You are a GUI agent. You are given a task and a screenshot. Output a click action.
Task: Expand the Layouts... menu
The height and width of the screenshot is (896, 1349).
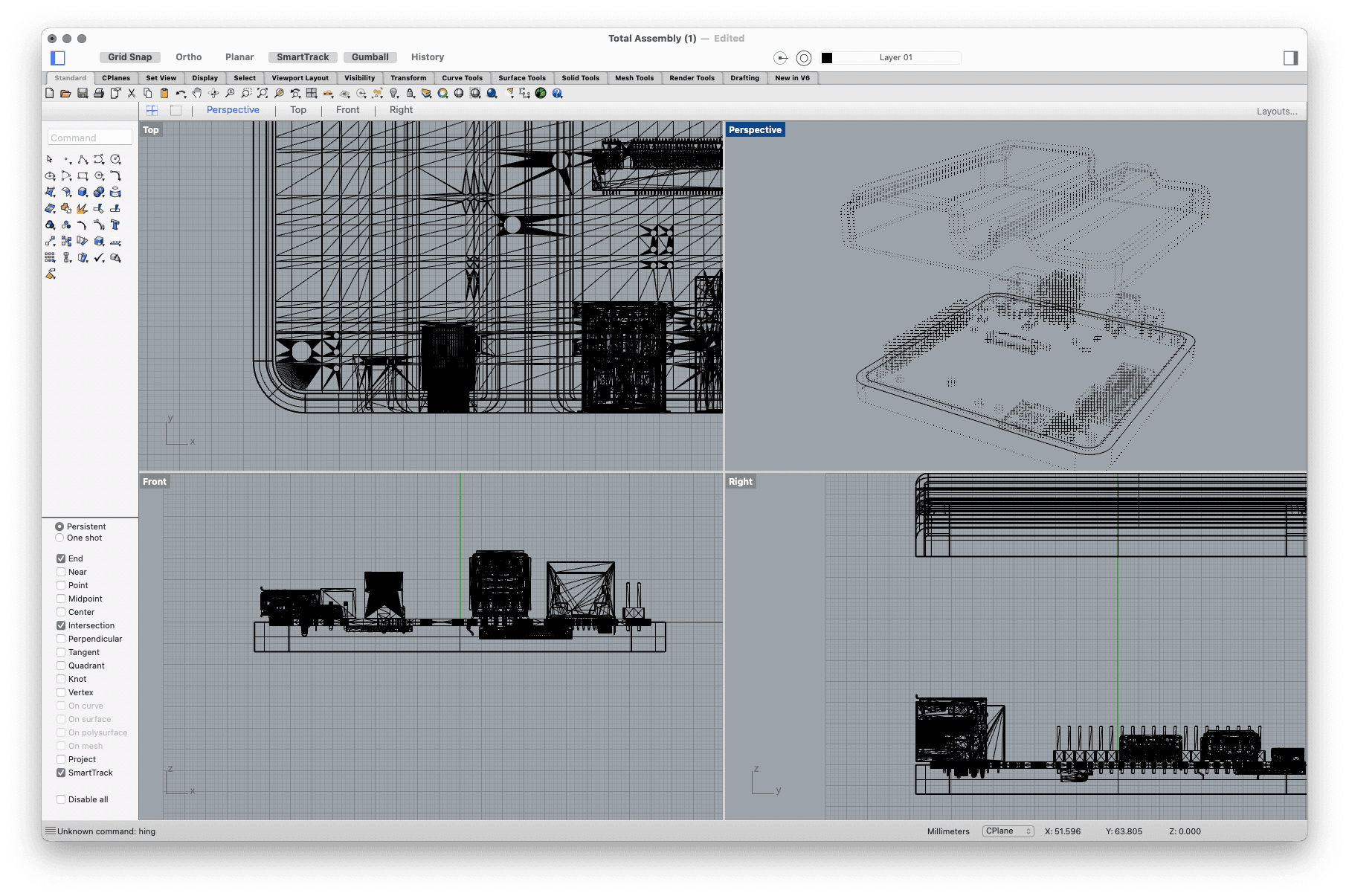click(x=1276, y=112)
